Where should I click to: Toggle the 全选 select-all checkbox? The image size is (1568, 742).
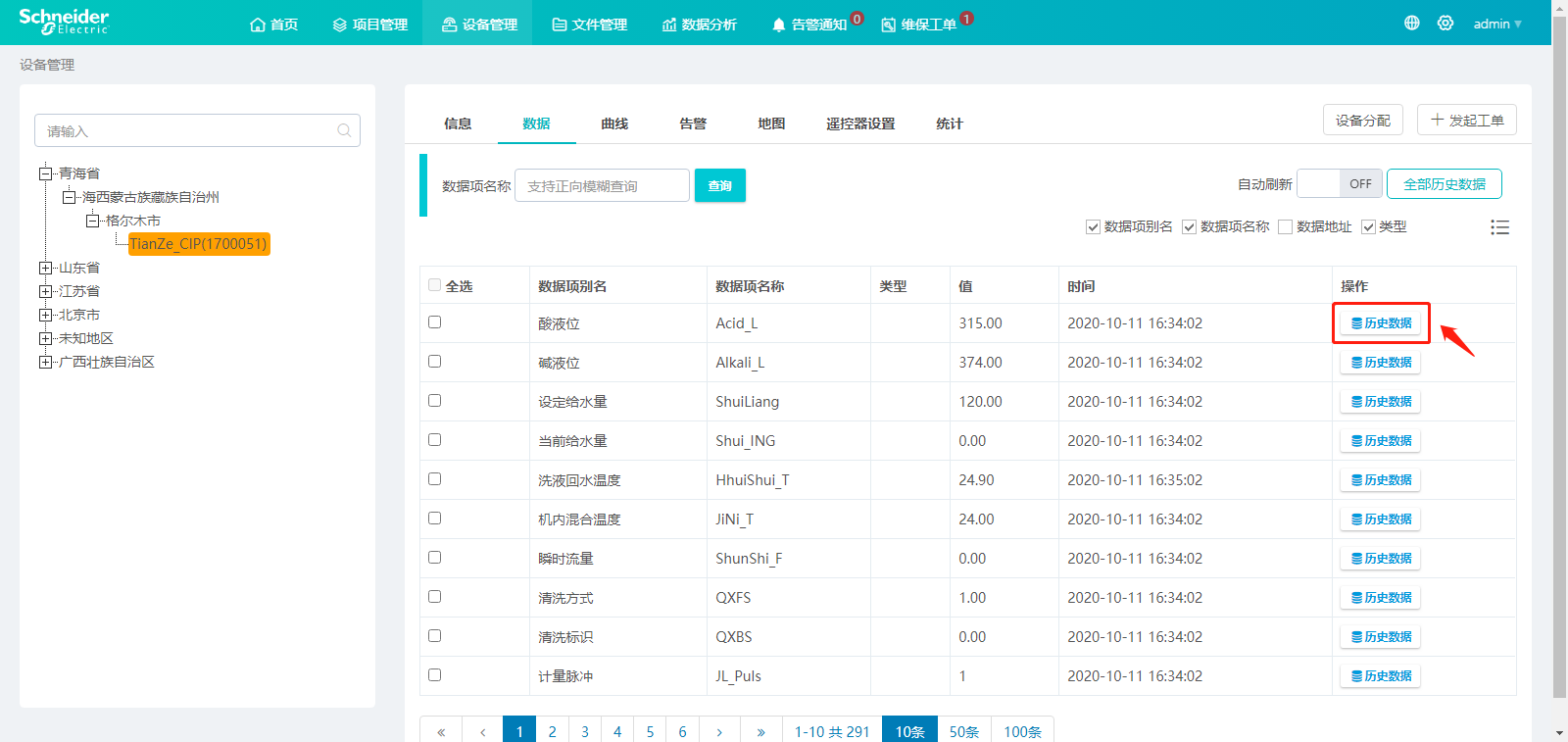435,285
